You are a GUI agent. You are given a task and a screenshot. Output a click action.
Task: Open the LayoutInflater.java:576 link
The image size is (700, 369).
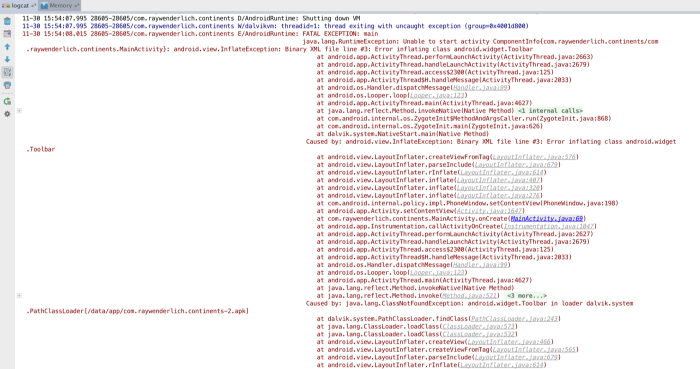click(x=534, y=157)
